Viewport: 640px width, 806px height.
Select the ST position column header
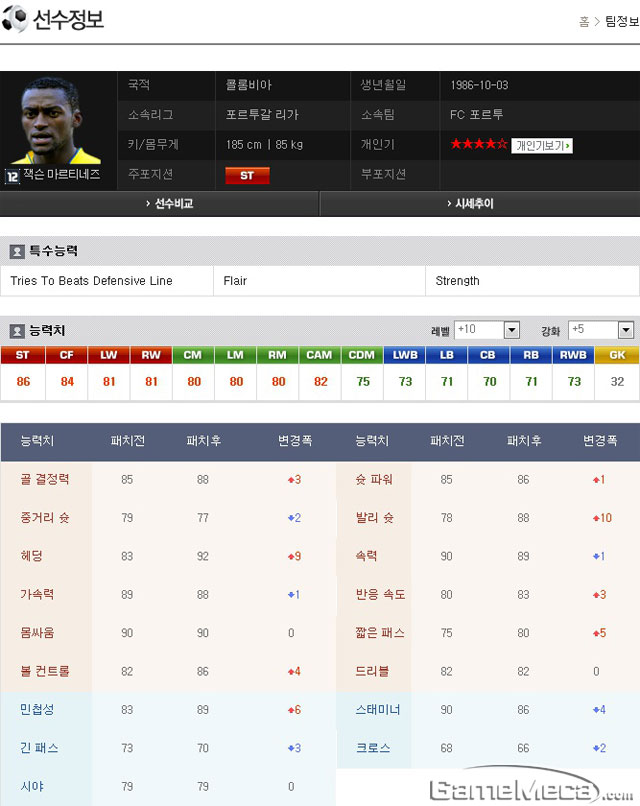coord(23,355)
